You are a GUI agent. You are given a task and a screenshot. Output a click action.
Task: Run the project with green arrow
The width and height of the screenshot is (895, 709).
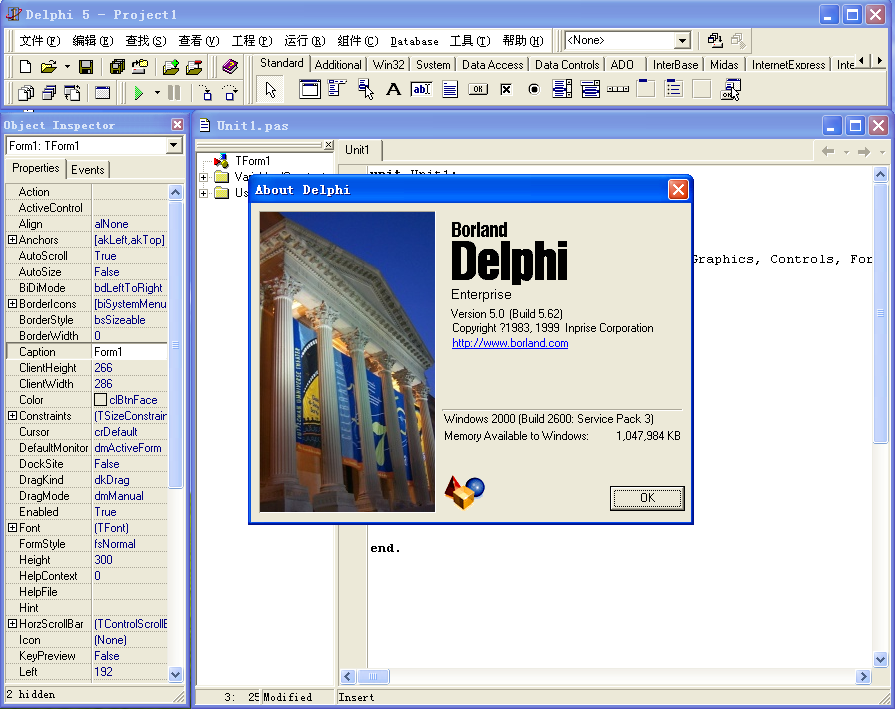point(138,92)
